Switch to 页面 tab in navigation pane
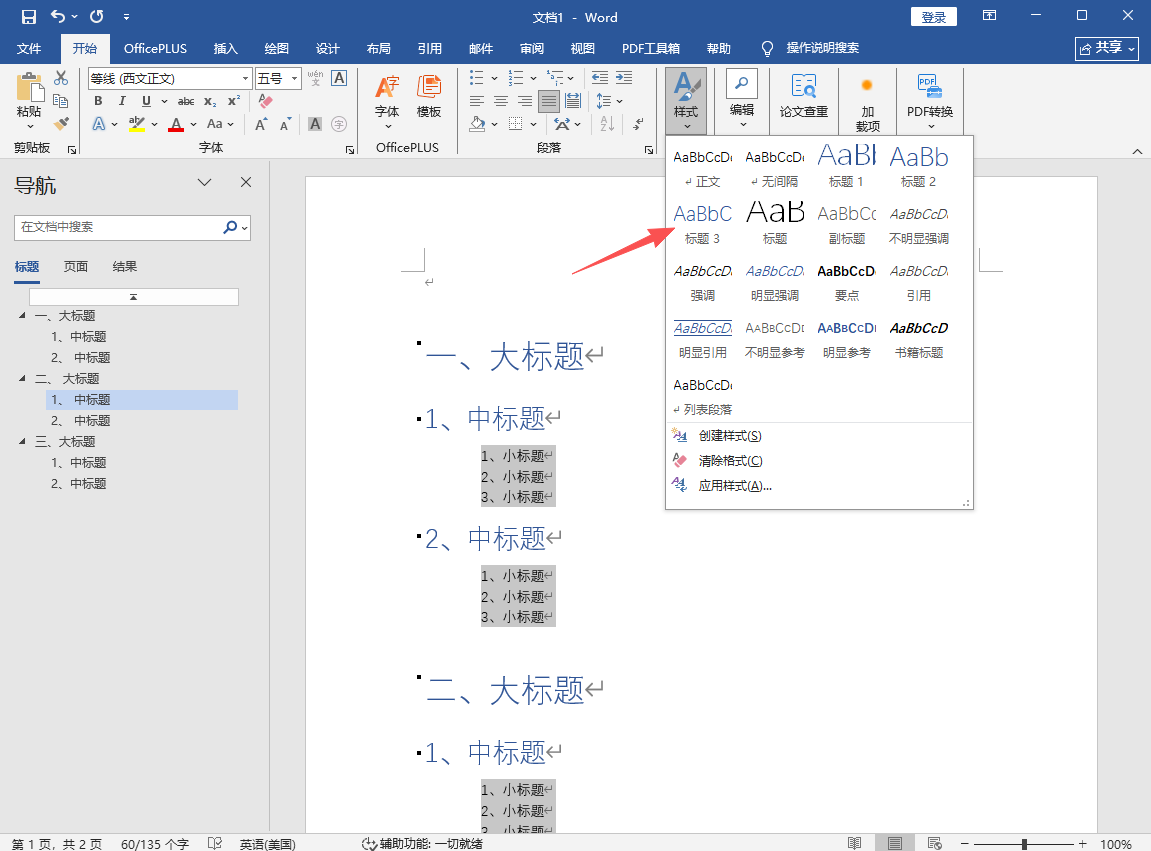The image size is (1151, 851). [76, 266]
